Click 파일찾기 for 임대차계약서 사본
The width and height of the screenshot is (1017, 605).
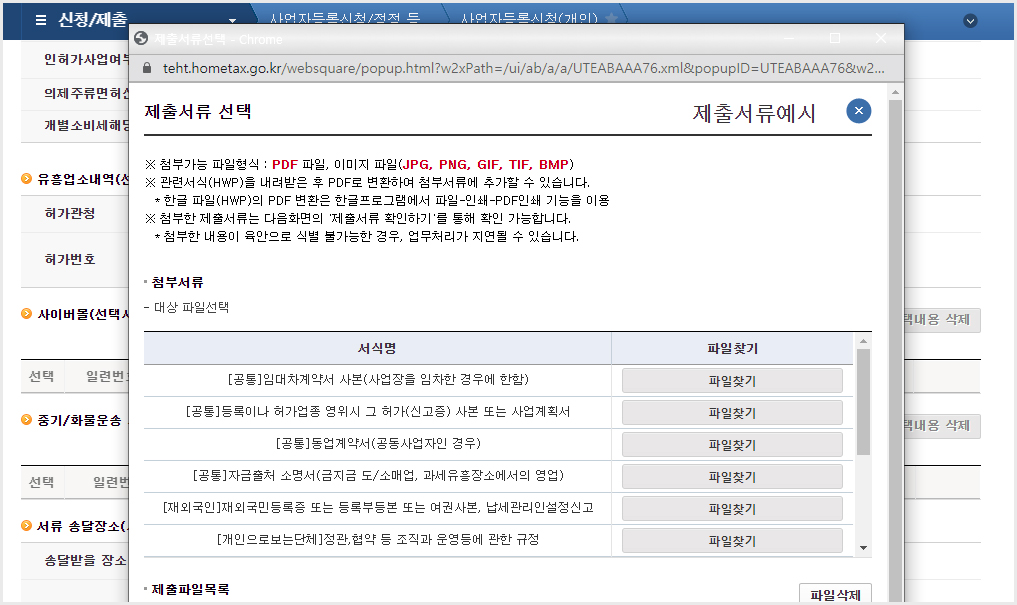click(x=732, y=381)
